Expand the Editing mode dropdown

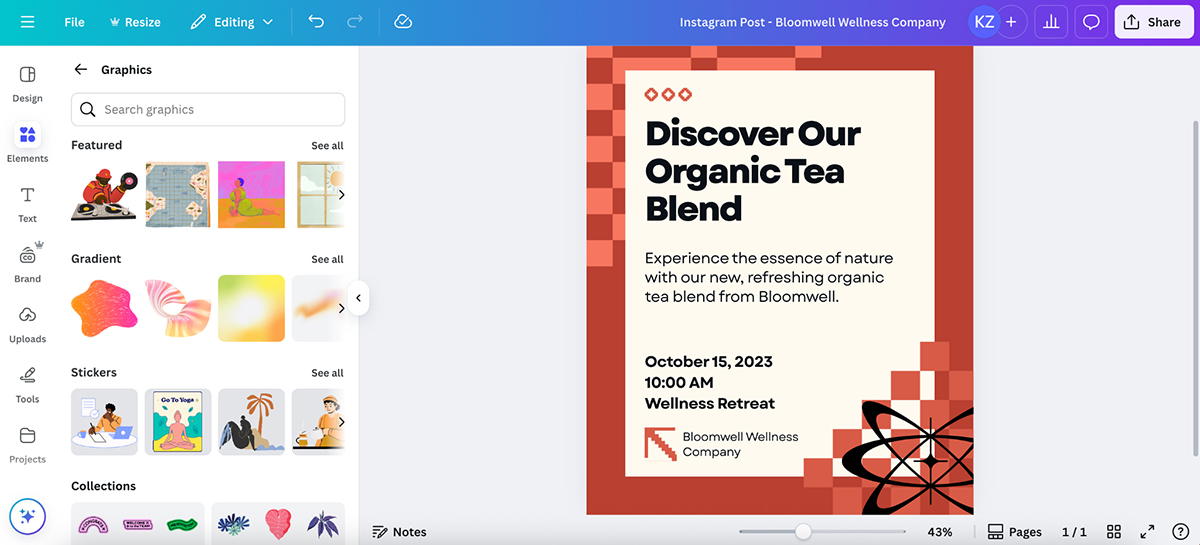point(231,22)
